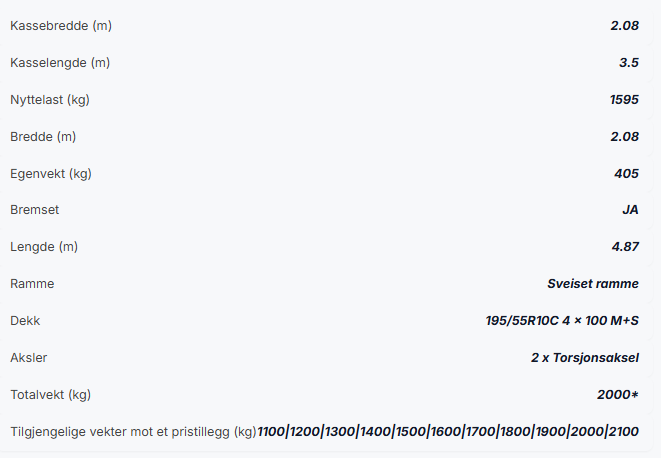This screenshot has width=661, height=458.
Task: Click the Totalvekt (kg) label
Action: click(x=51, y=395)
